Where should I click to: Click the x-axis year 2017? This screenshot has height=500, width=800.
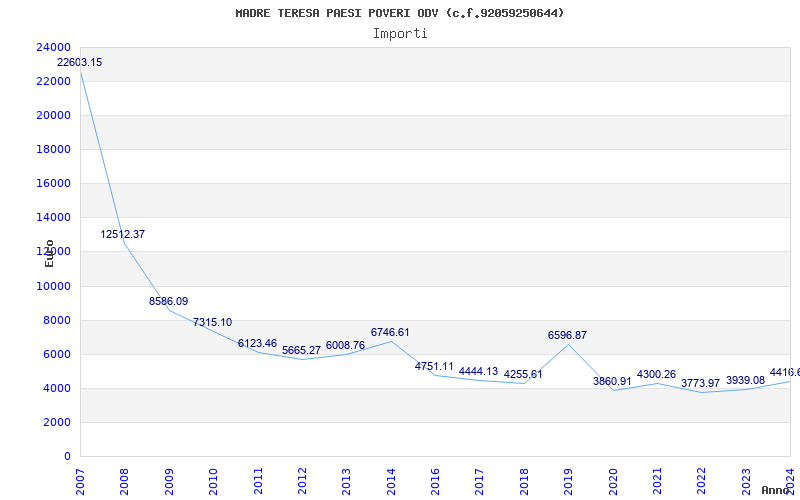(x=480, y=481)
